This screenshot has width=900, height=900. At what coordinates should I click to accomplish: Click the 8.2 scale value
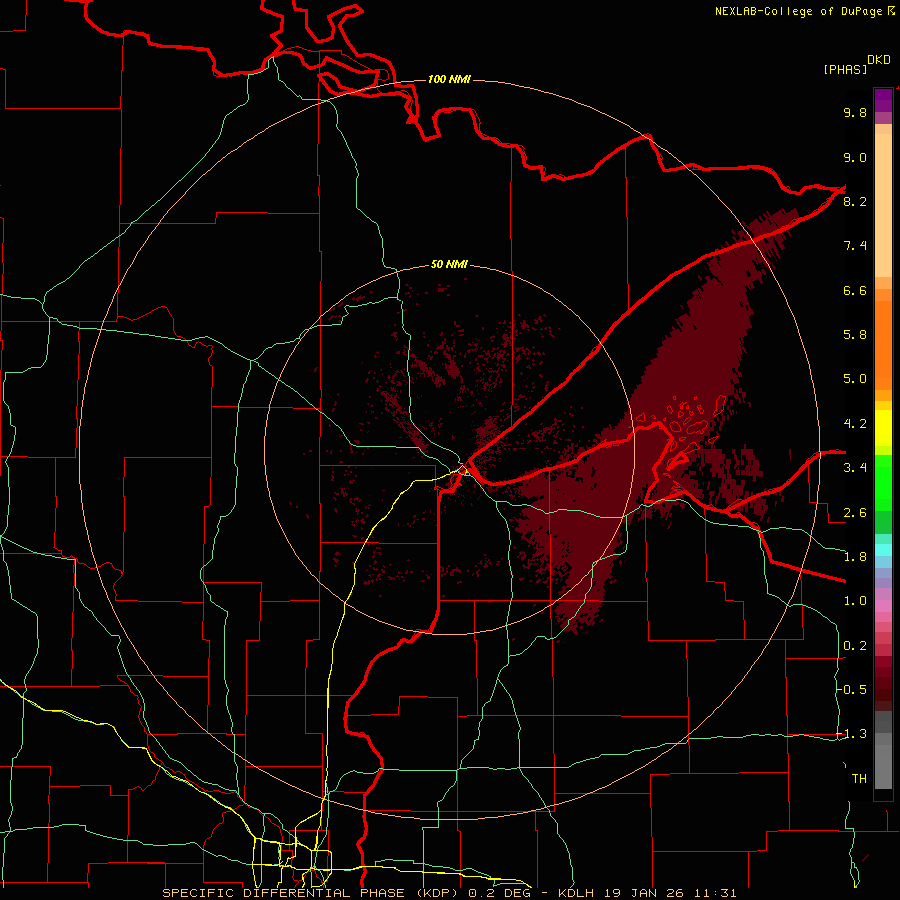855,201
